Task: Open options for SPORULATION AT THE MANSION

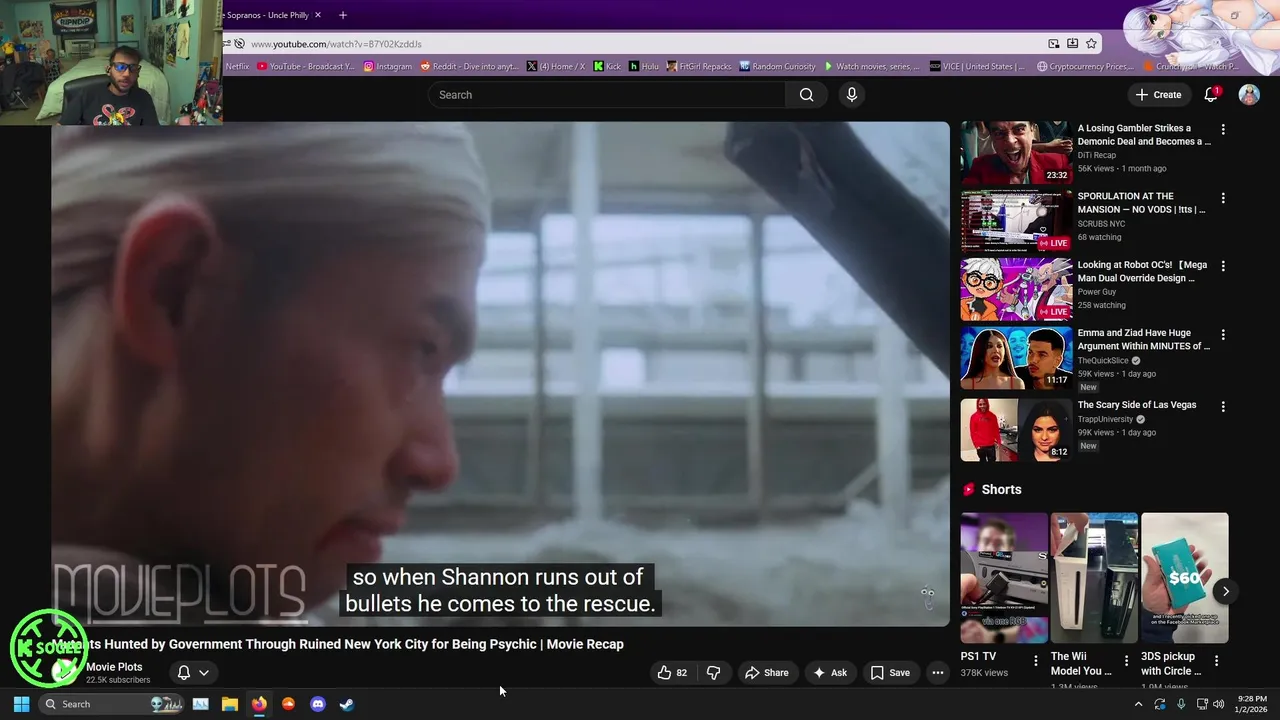Action: tap(1222, 198)
